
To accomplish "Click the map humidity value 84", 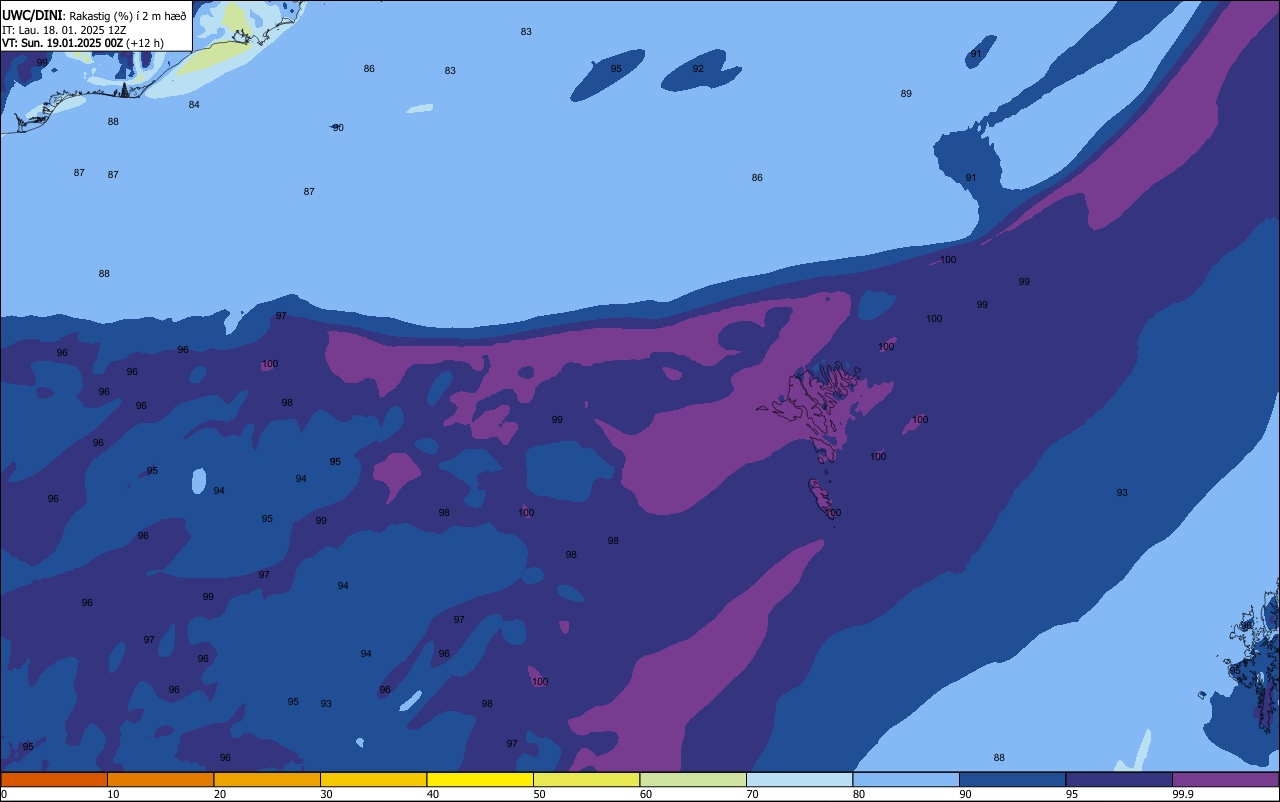I will coord(194,105).
